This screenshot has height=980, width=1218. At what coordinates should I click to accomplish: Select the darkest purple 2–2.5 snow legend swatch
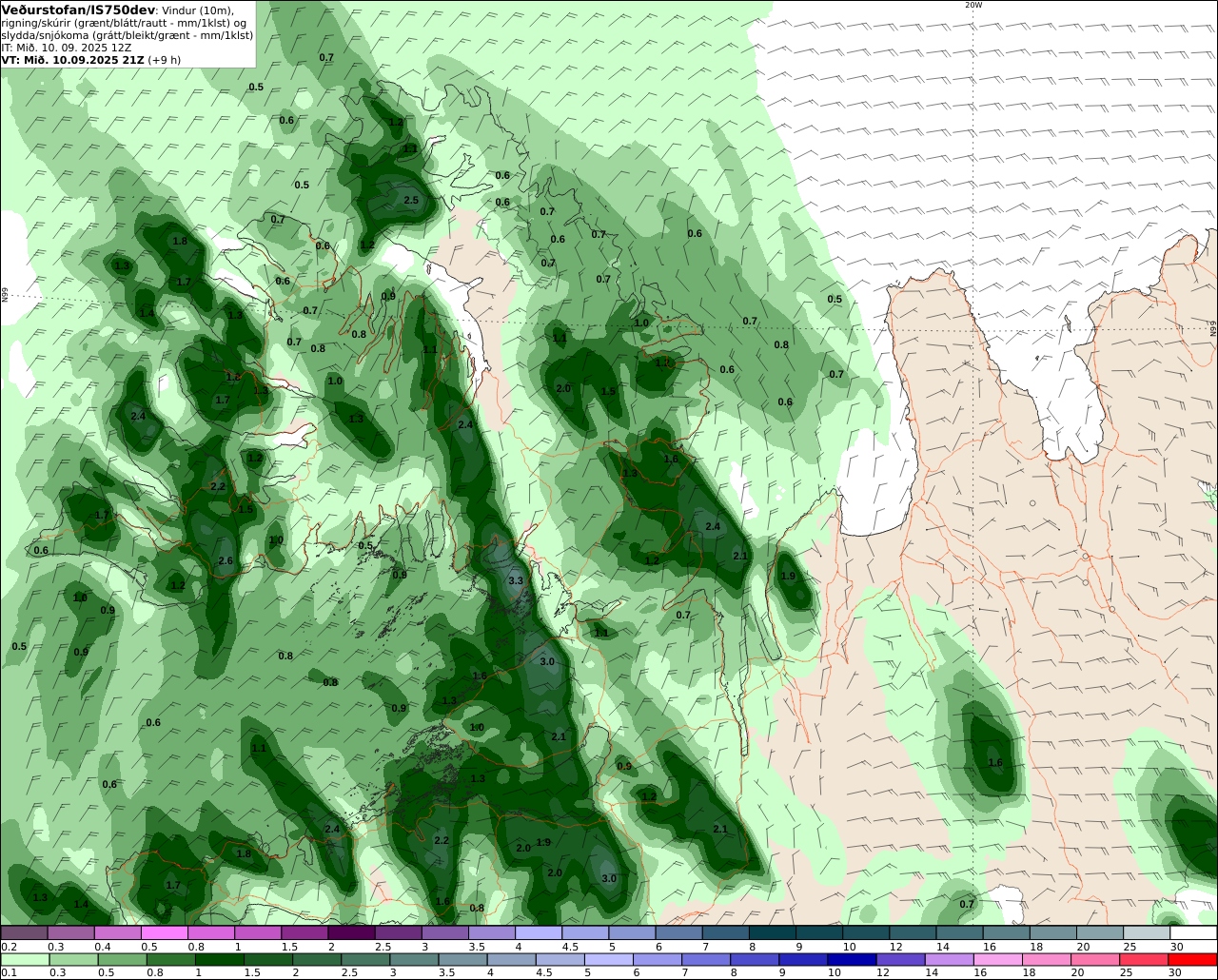351,932
